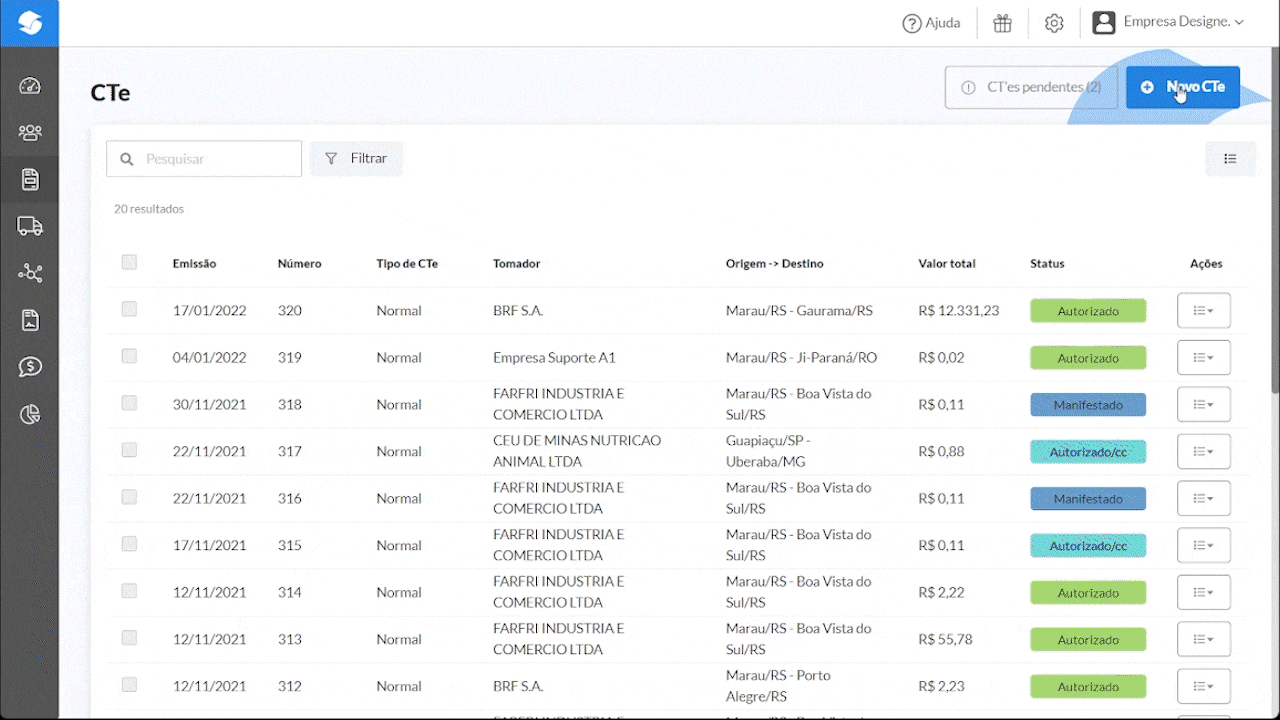
Task: Click the Novo CTe button
Action: point(1183,88)
